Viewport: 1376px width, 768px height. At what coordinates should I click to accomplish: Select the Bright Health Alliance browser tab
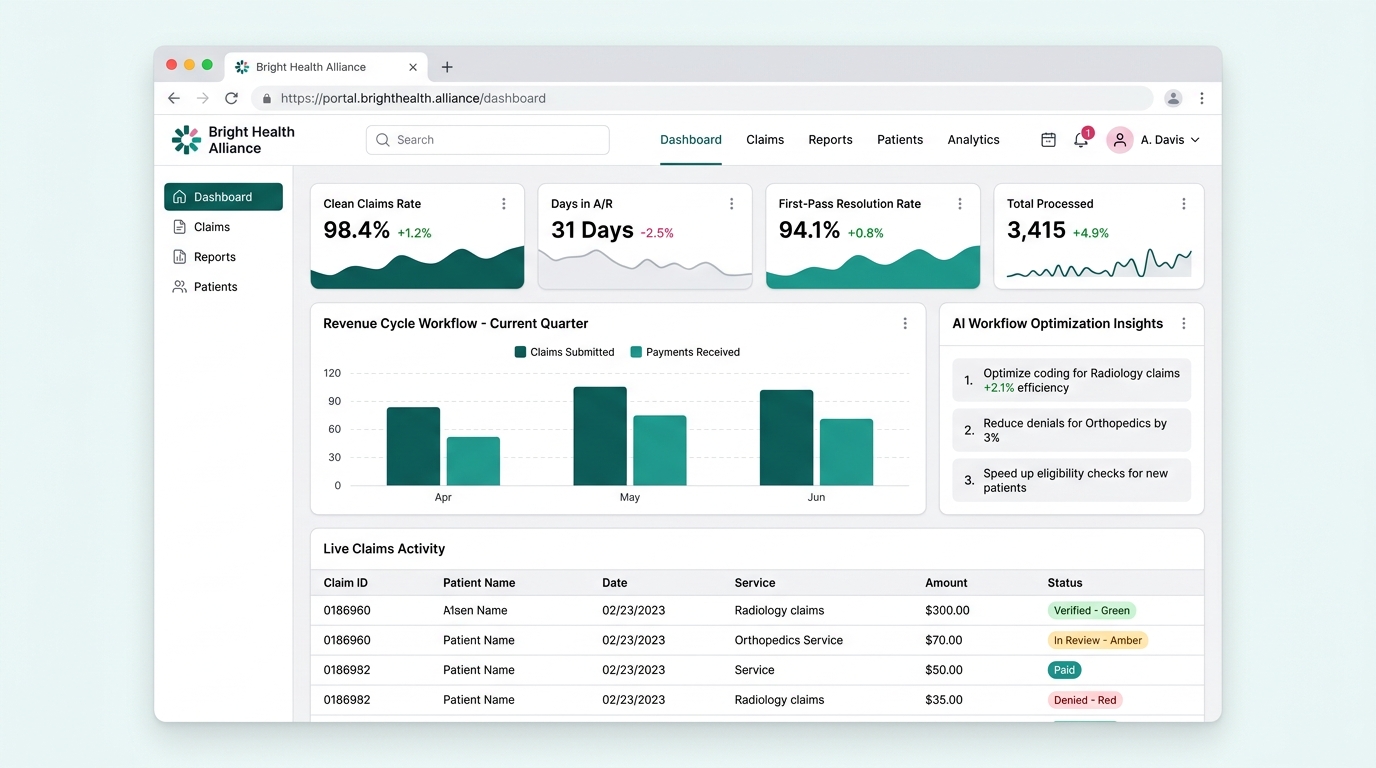326,67
